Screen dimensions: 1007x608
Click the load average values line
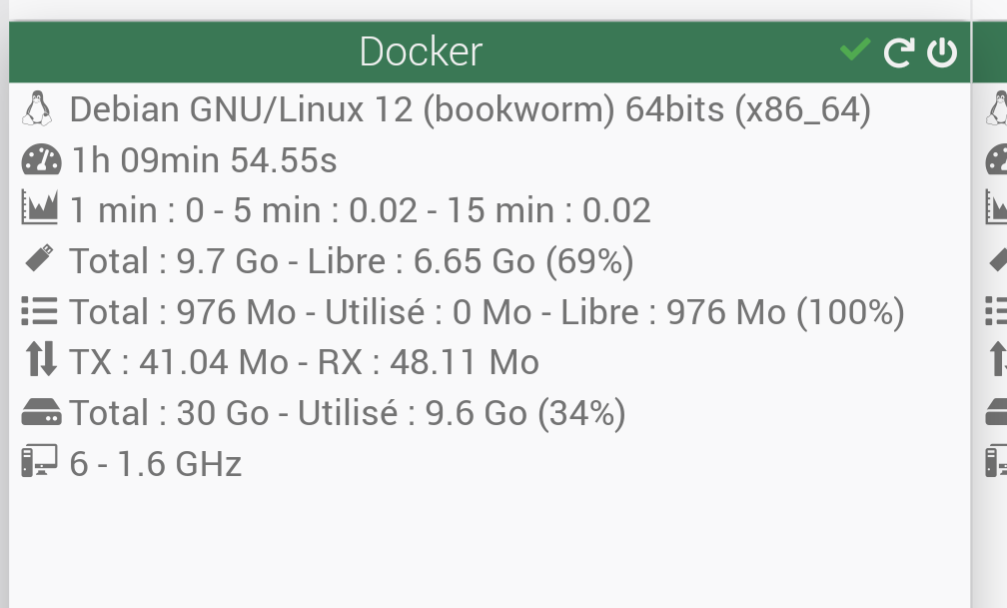click(360, 210)
